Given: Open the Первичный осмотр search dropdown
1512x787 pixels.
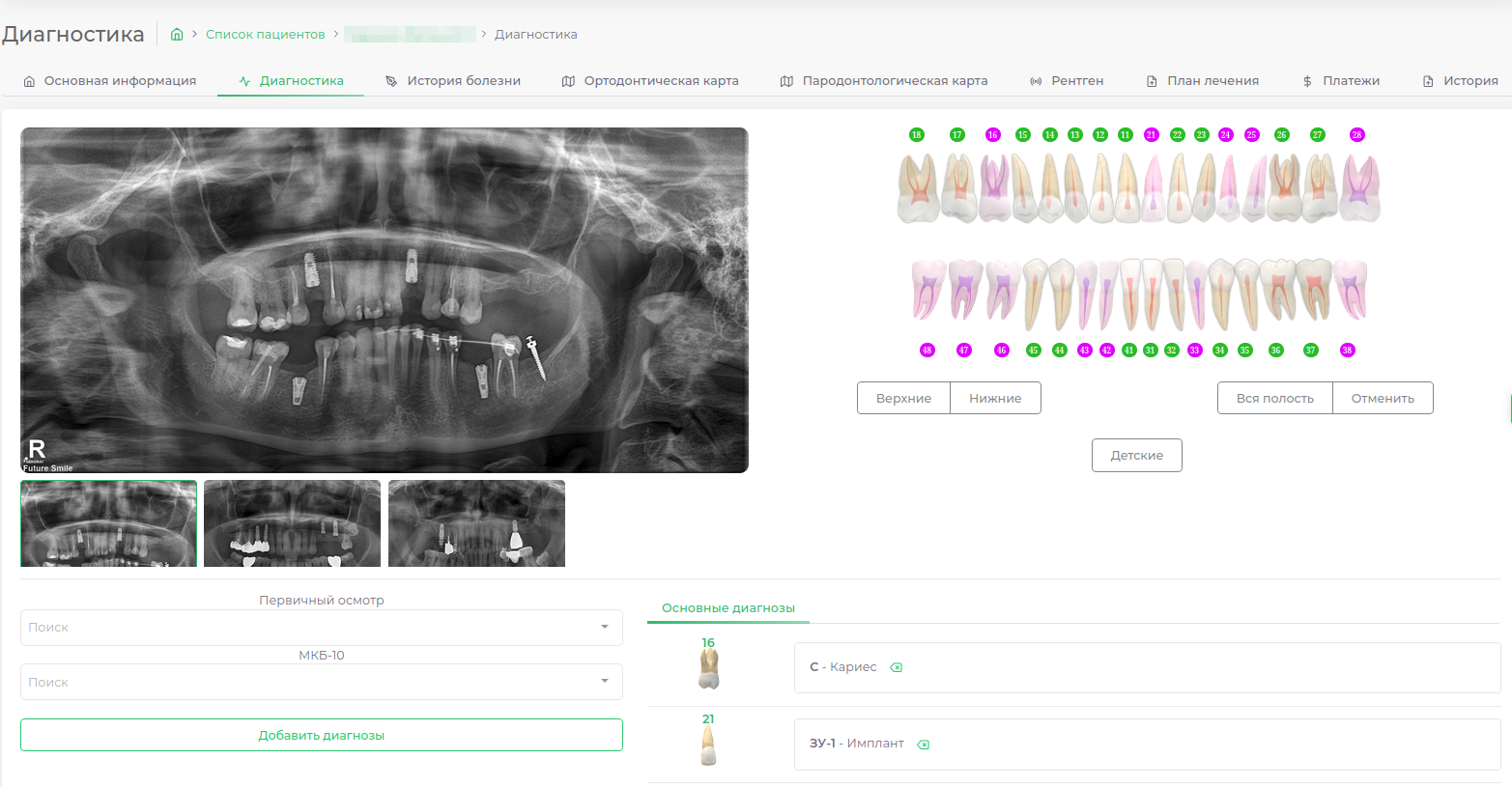Looking at the screenshot, I should tap(322, 628).
